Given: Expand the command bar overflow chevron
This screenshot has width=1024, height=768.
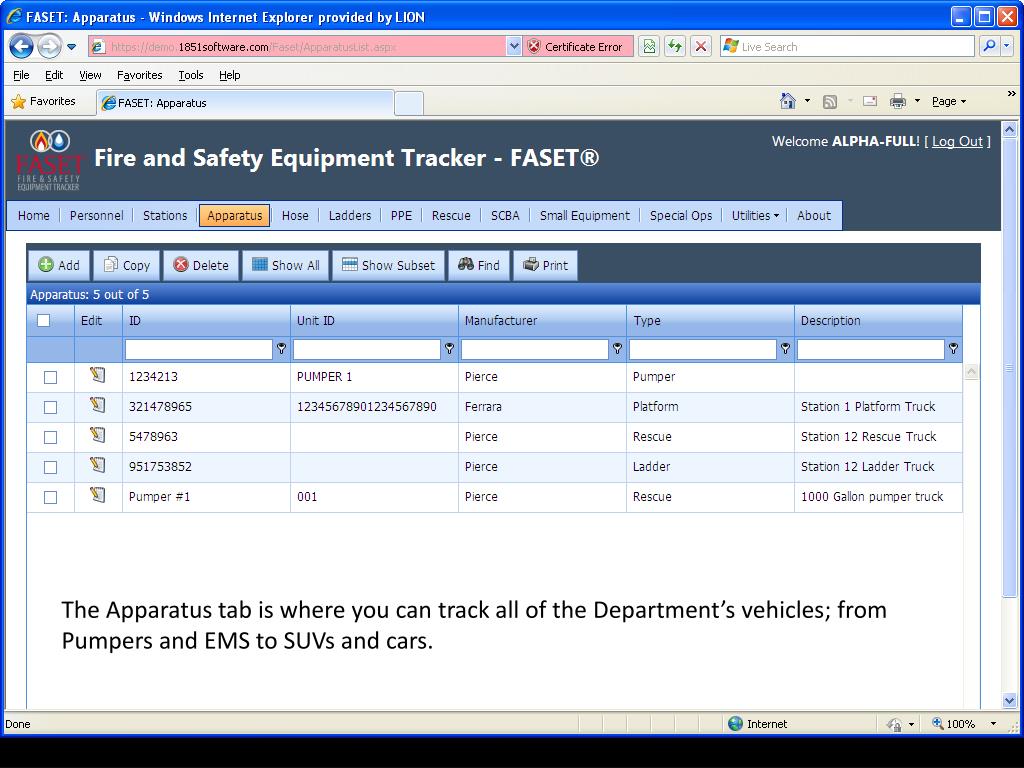Looking at the screenshot, I should click(1012, 94).
